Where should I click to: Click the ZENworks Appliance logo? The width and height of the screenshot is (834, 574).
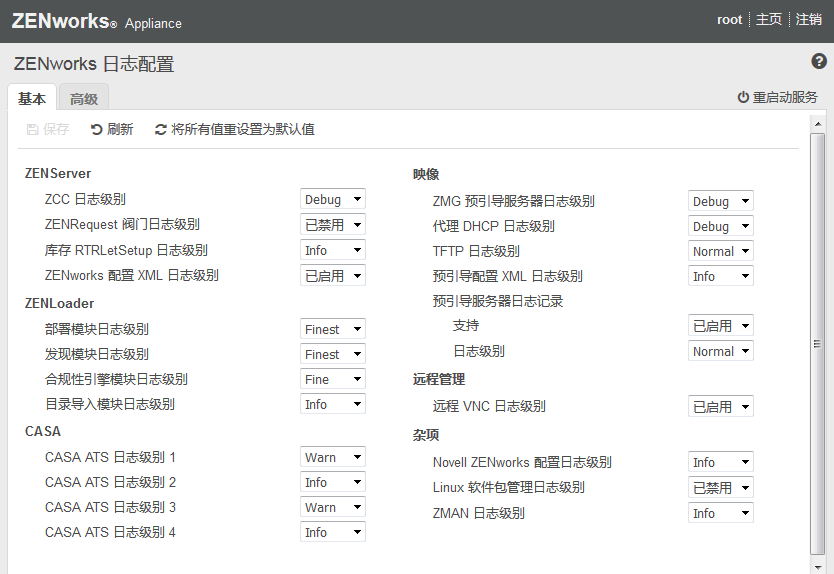click(x=96, y=22)
